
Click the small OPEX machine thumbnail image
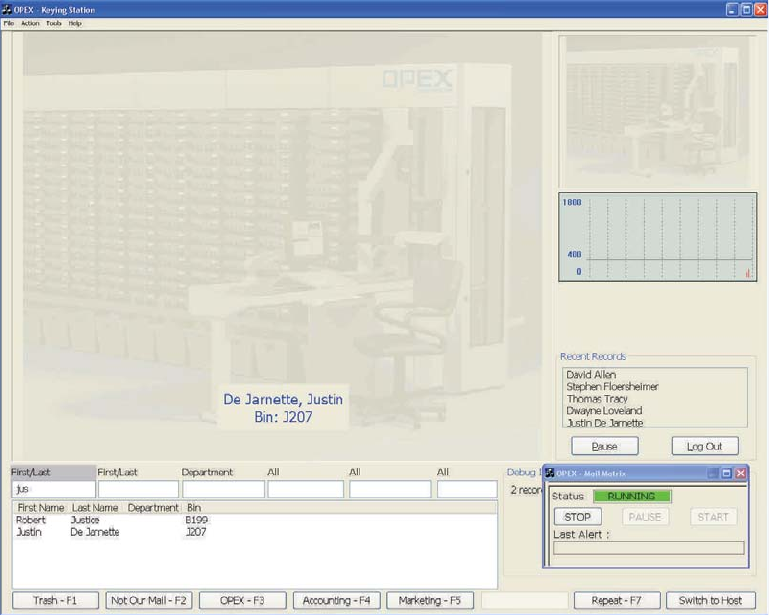coord(658,111)
